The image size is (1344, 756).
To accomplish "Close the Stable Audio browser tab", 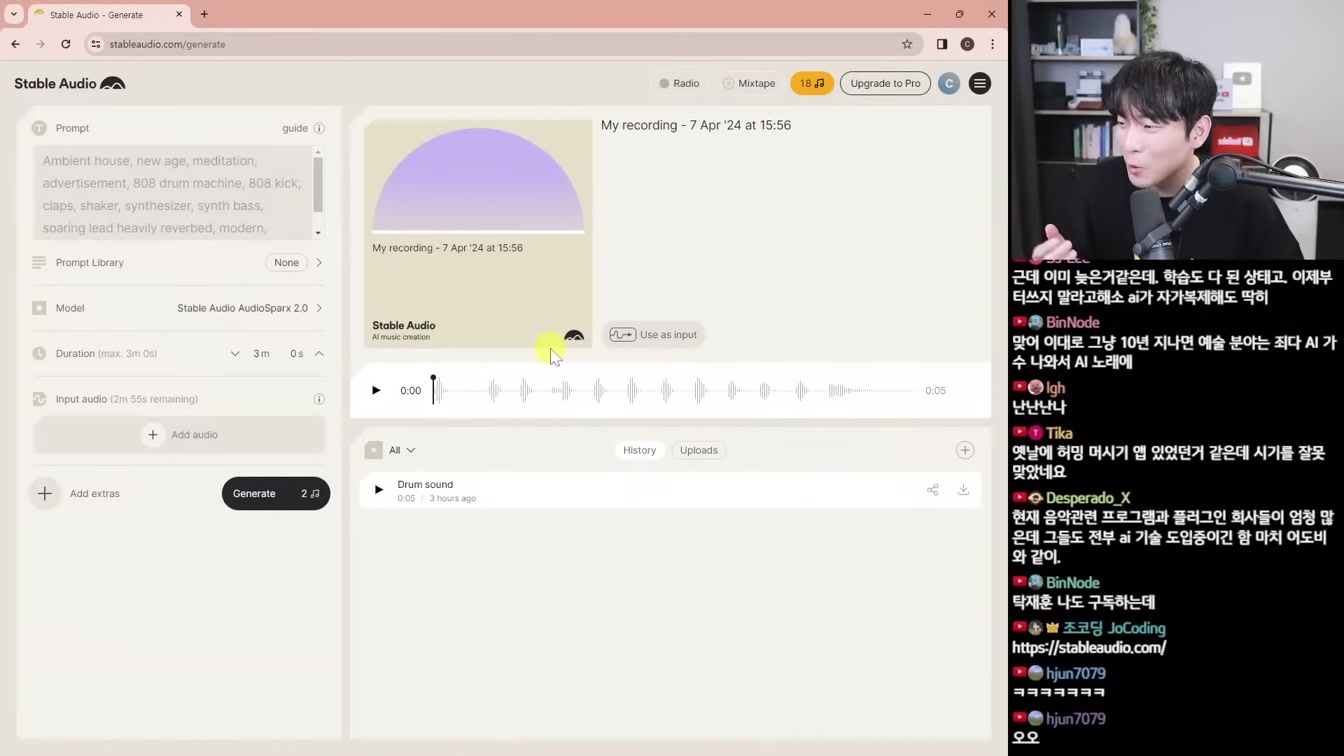I will point(179,15).
